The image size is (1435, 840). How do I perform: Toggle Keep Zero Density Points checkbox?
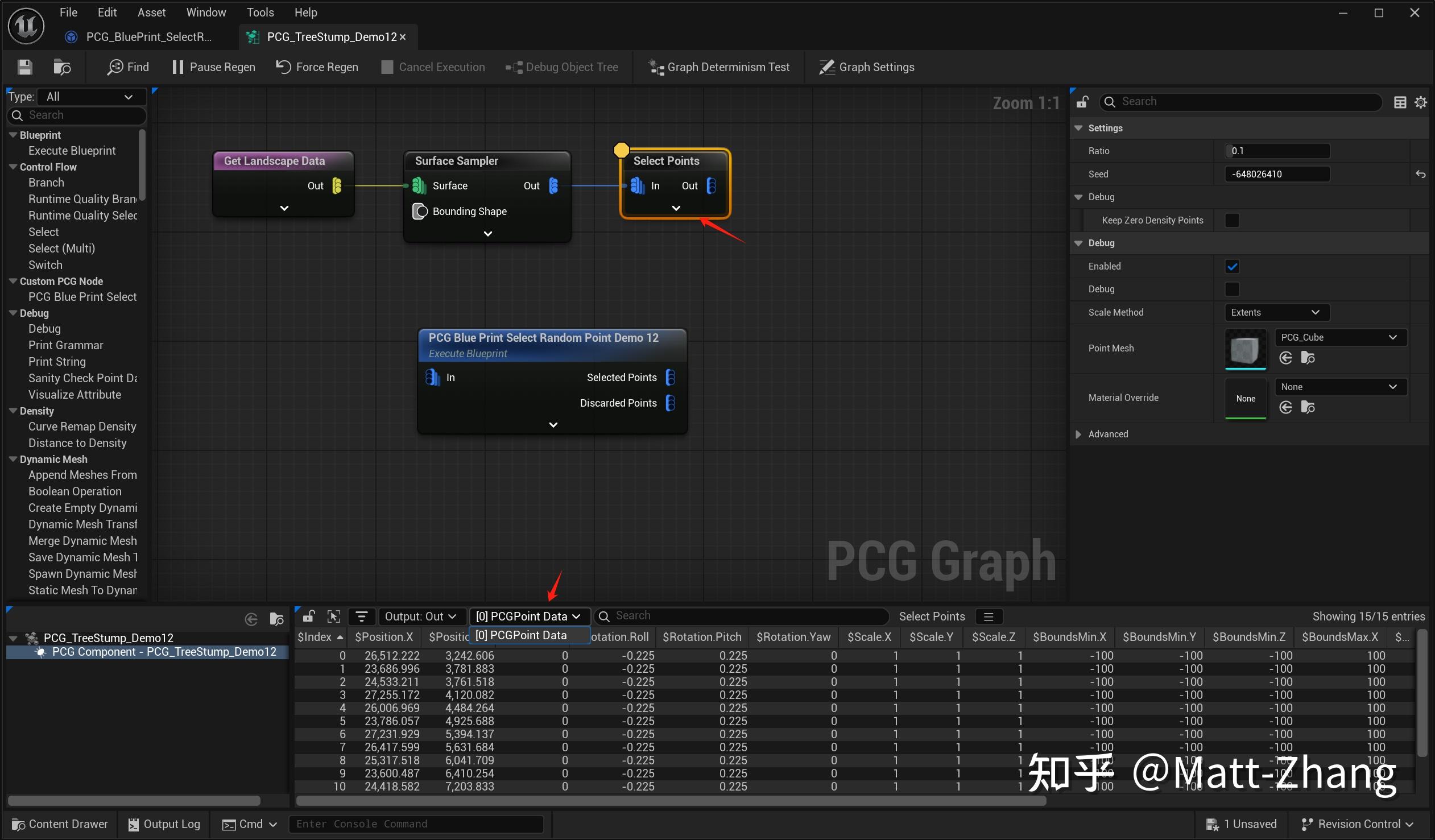tap(1232, 221)
